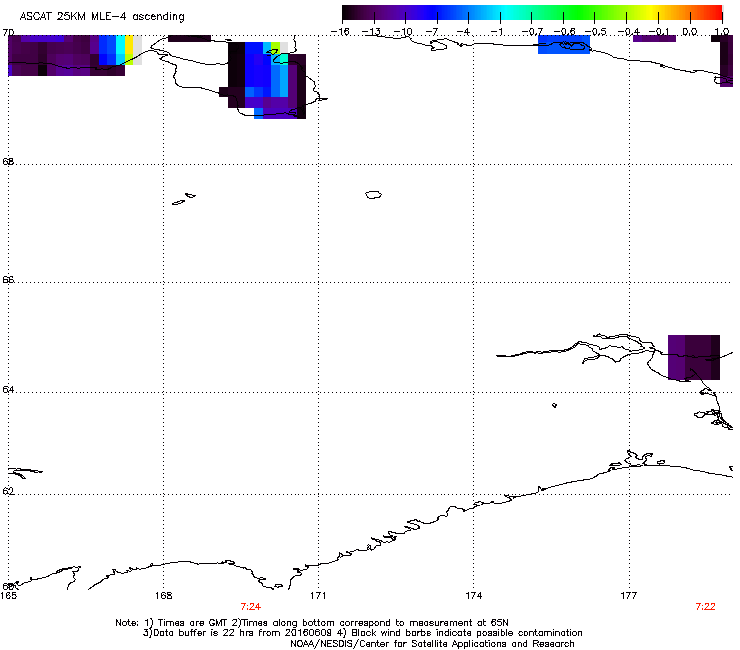This screenshot has width=740, height=650.
Task: Click the latitude label "62"
Action: click(8, 491)
